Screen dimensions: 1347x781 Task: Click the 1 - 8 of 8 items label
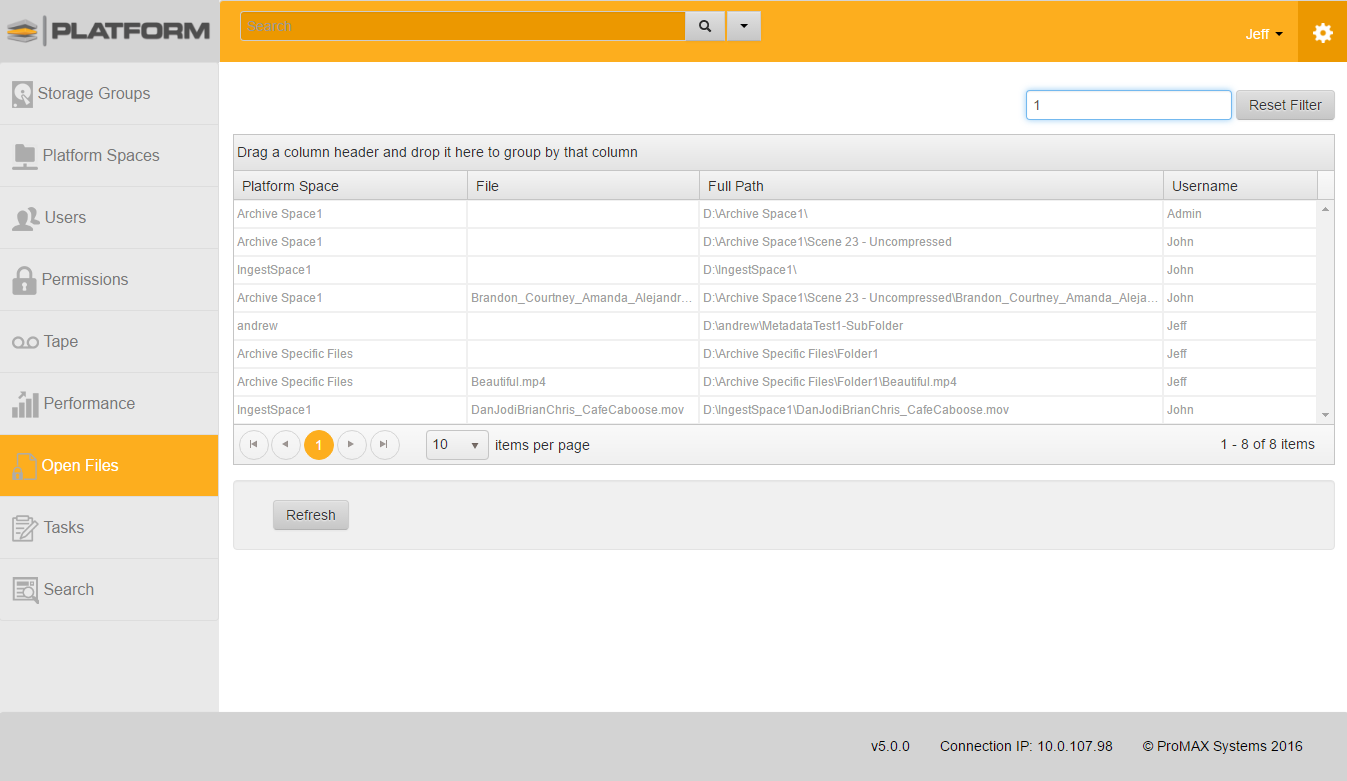[1267, 444]
